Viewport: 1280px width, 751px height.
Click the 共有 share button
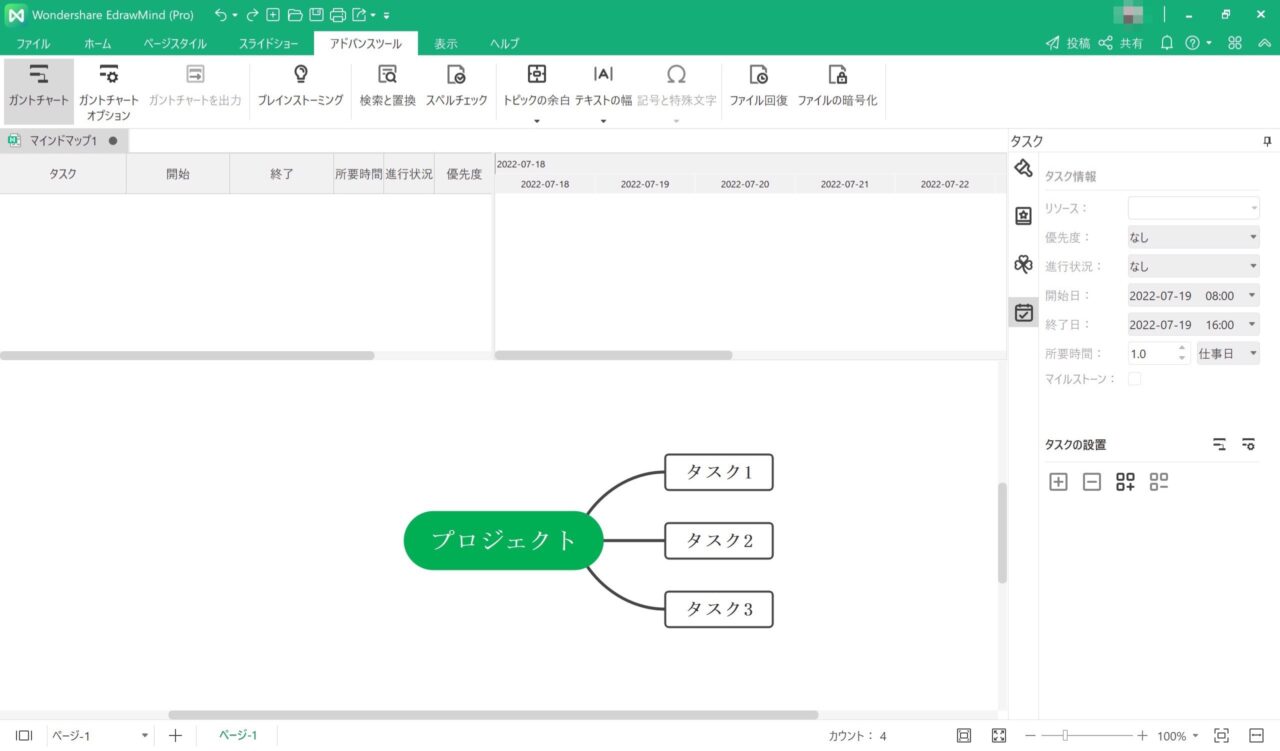1120,43
